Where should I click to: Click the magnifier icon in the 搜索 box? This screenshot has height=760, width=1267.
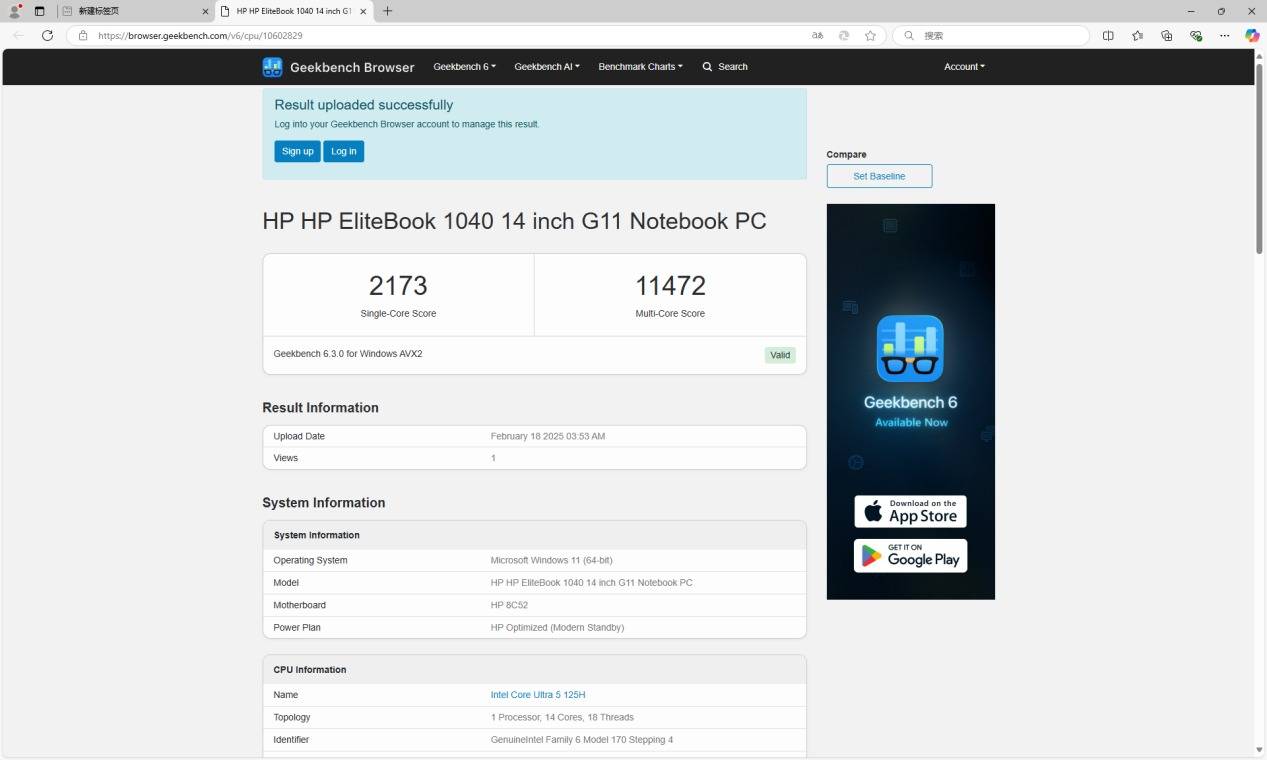909,35
